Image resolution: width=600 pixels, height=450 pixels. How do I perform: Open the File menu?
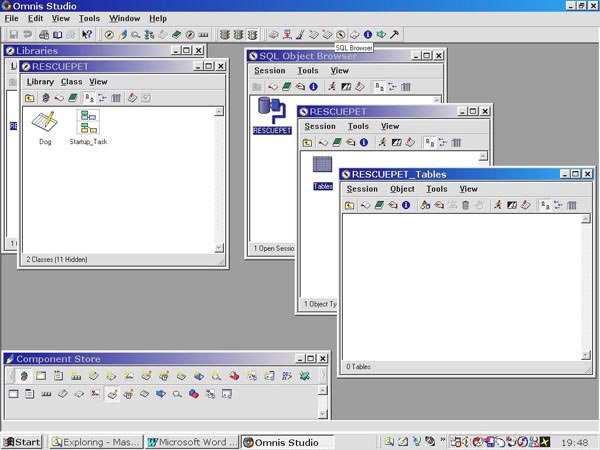(x=11, y=18)
